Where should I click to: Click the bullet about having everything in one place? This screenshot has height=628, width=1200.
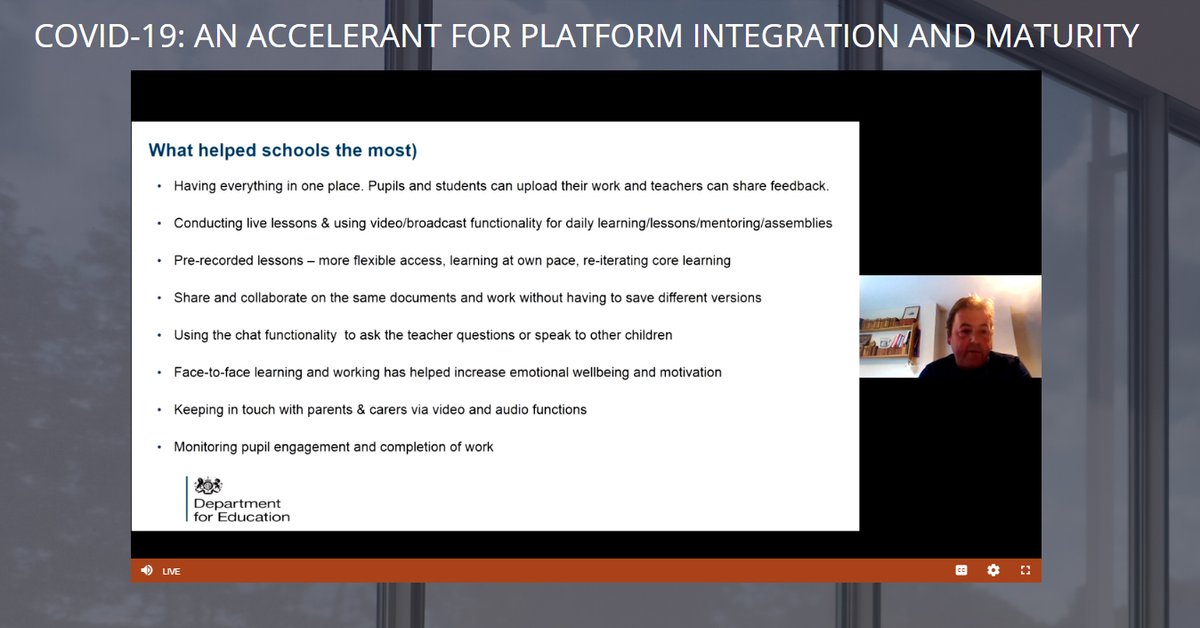[502, 186]
